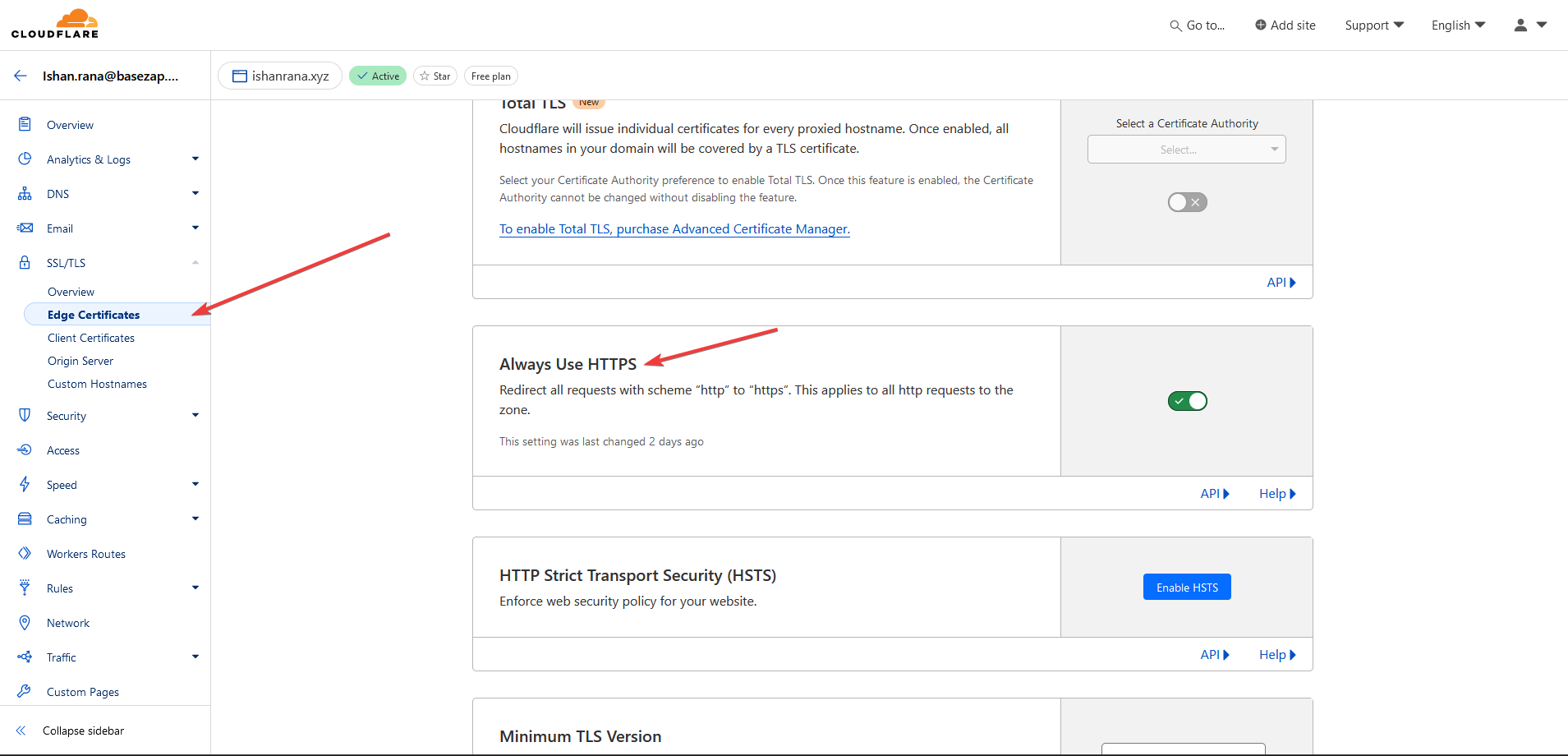Expand the Support dropdown
This screenshot has height=756, width=1568.
1373,25
